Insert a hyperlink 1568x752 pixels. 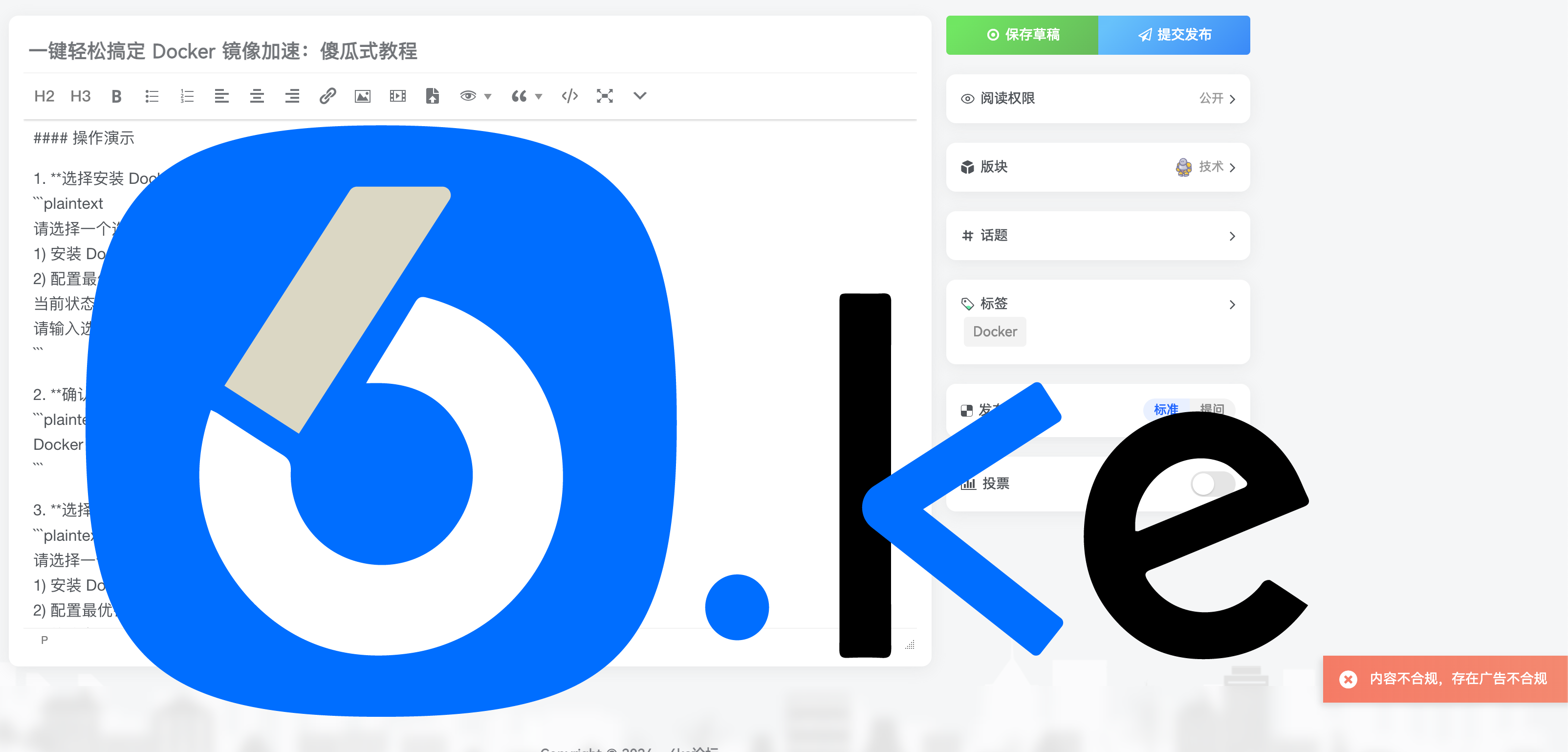[327, 96]
